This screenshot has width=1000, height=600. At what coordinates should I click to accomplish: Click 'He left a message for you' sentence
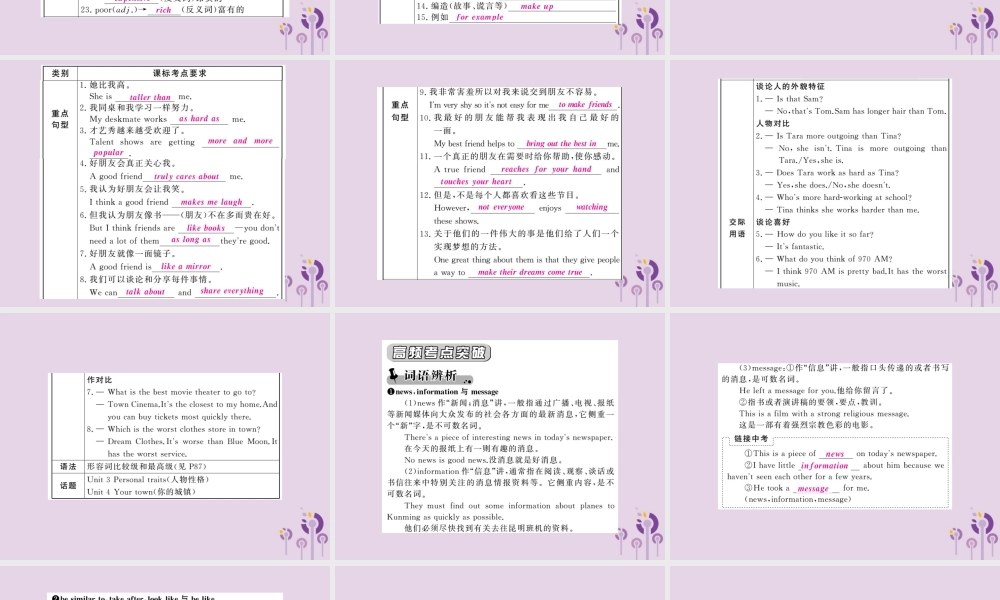[816, 390]
